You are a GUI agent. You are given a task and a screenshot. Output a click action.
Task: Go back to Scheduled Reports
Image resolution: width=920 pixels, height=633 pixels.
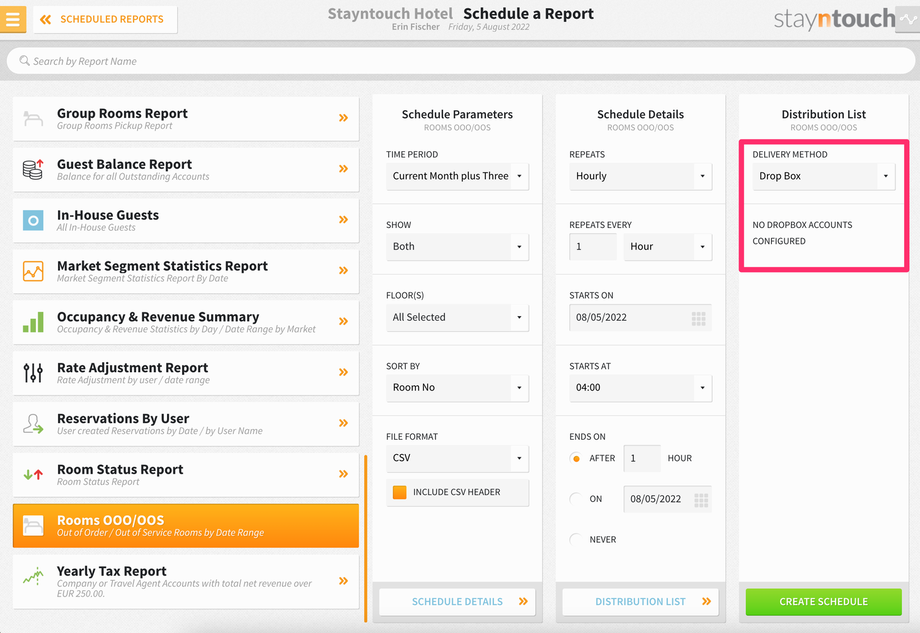point(105,19)
